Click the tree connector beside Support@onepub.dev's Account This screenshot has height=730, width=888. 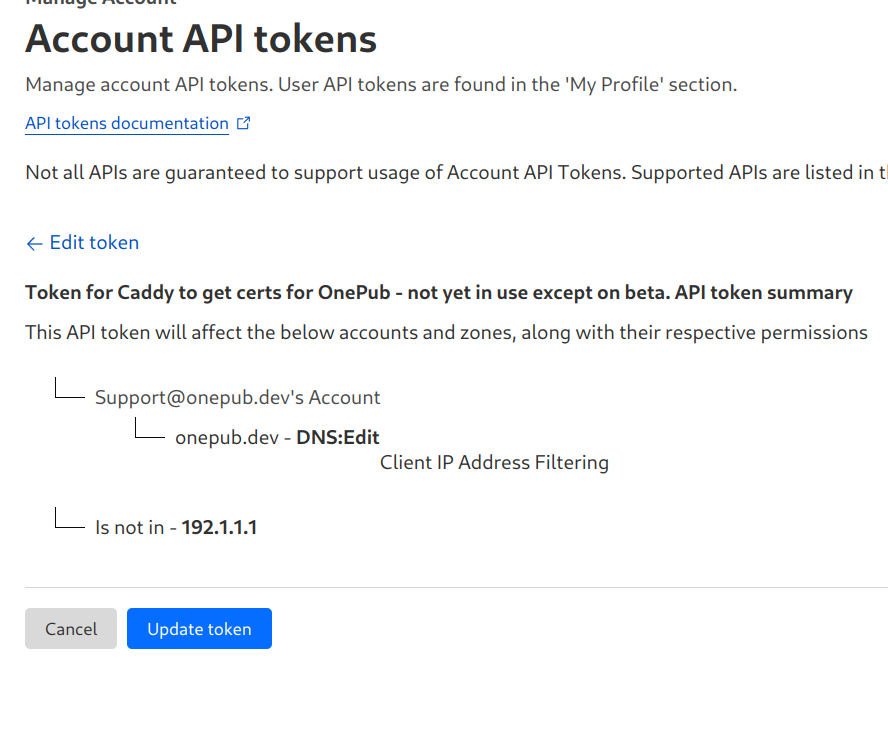[68, 390]
